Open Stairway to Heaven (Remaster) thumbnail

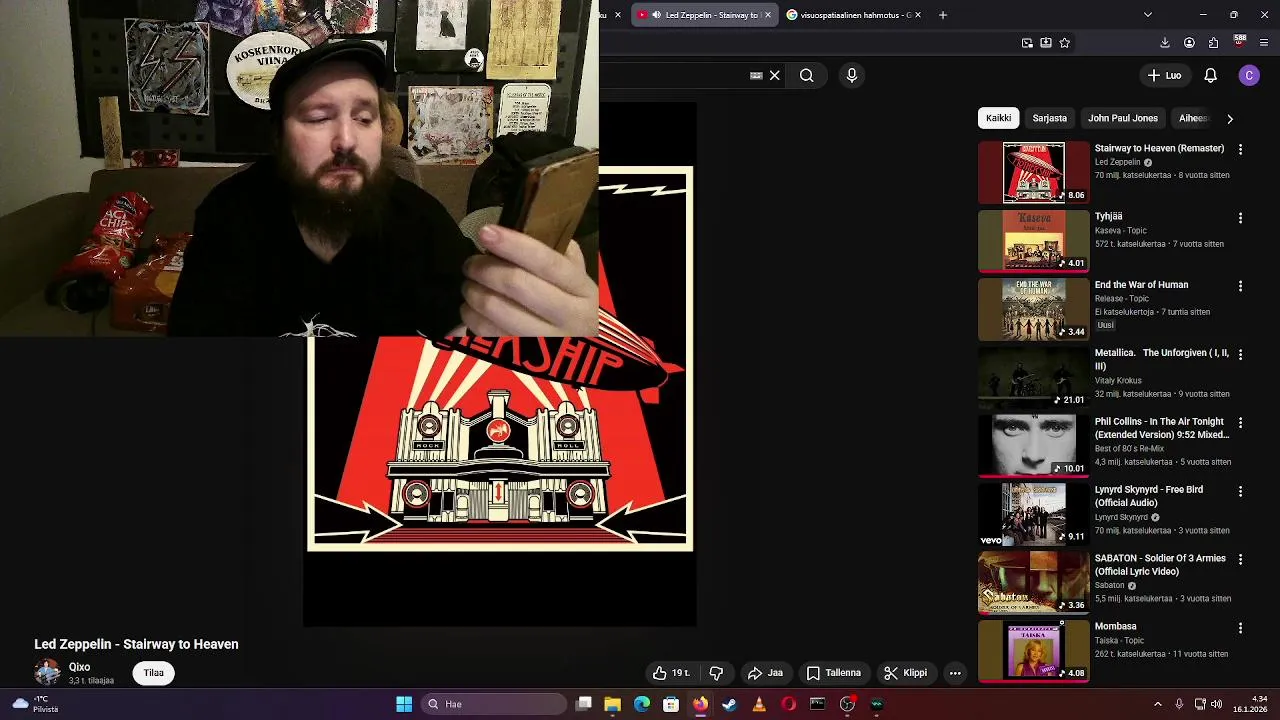(1033, 172)
